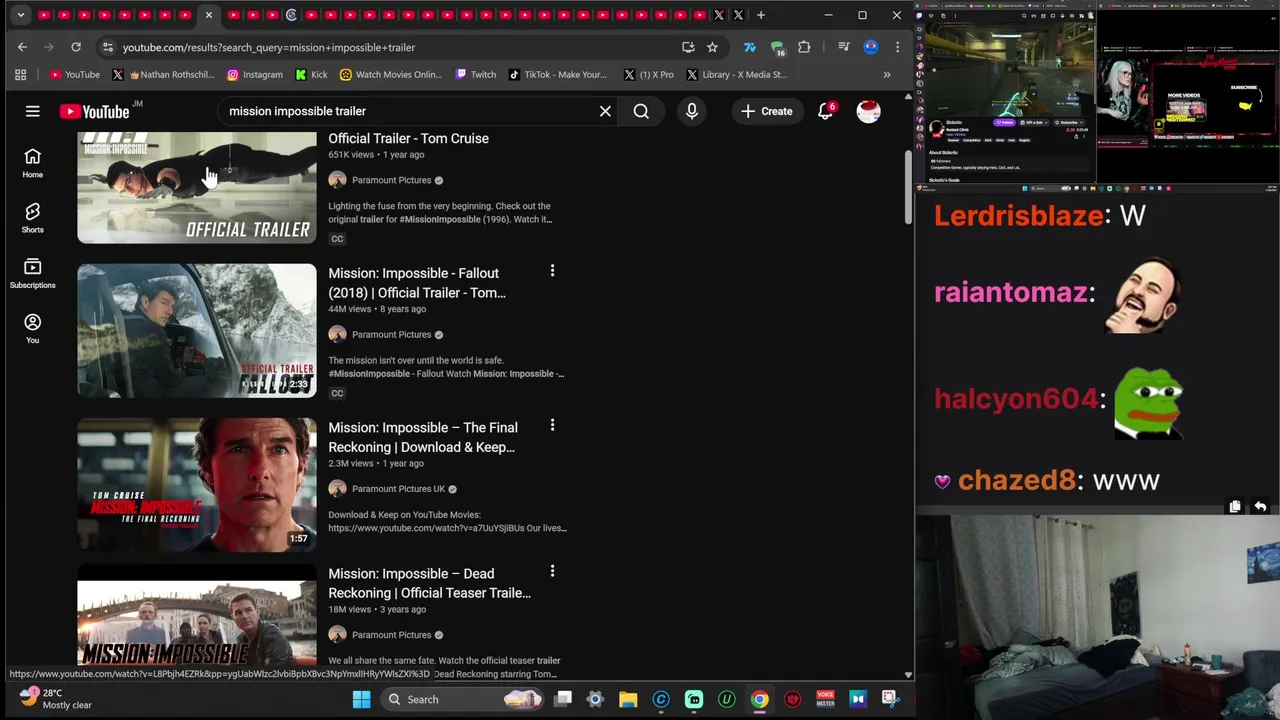Viewport: 1280px width, 720px height.
Task: Open the media controls icon
Action: coord(843,47)
